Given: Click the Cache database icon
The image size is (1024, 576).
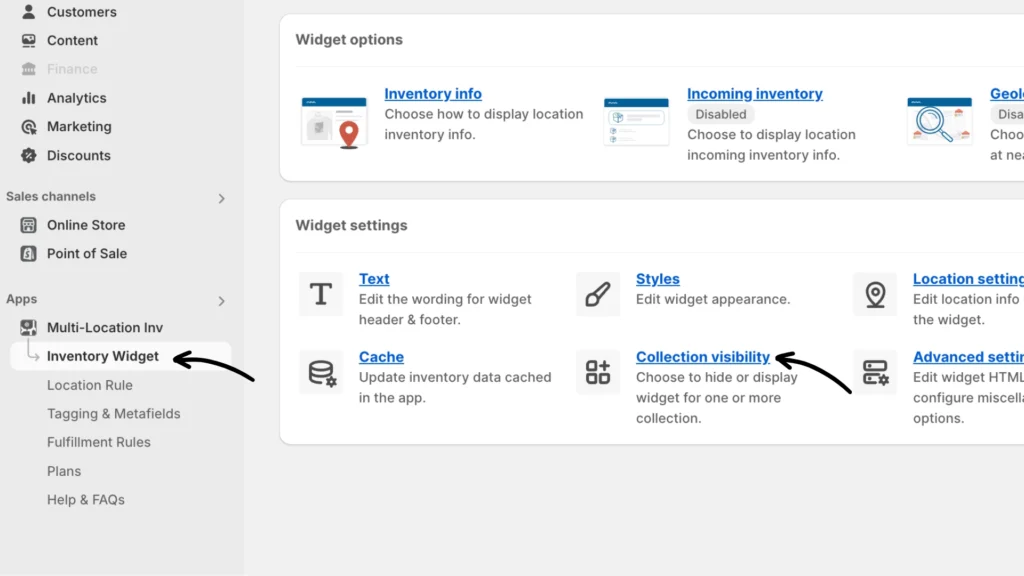Looking at the screenshot, I should coord(321,372).
